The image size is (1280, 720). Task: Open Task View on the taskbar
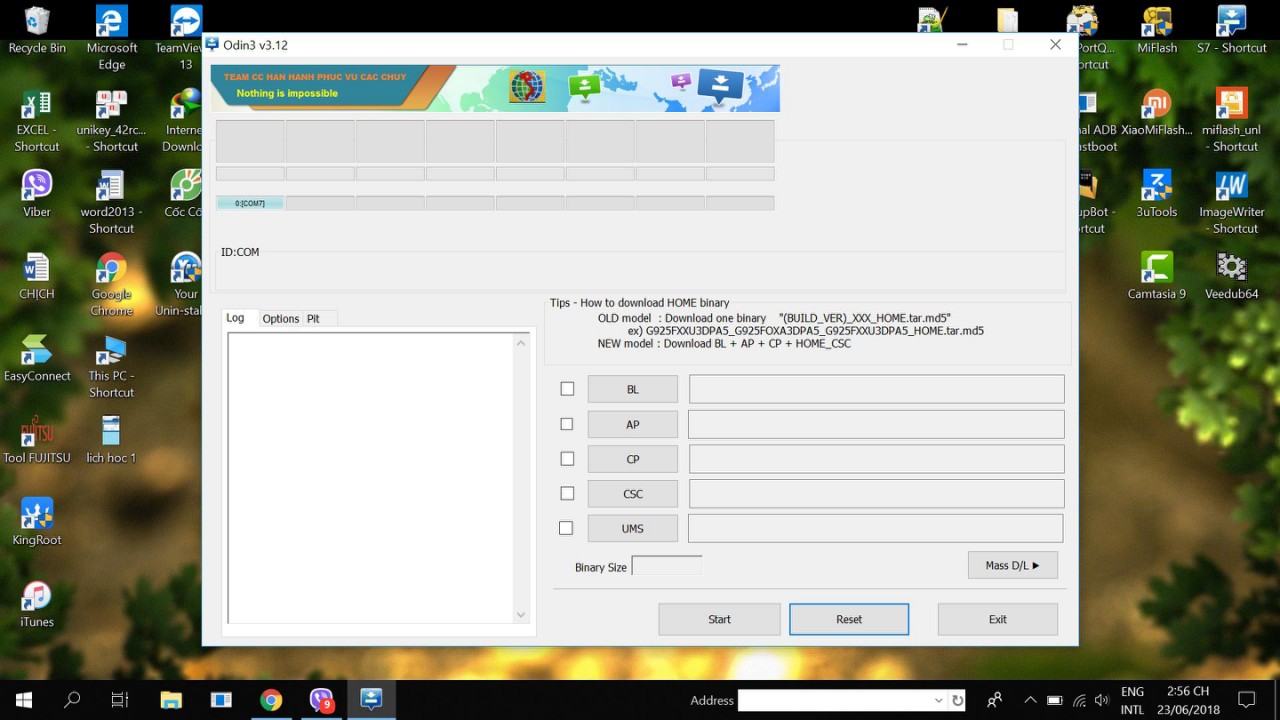[120, 700]
